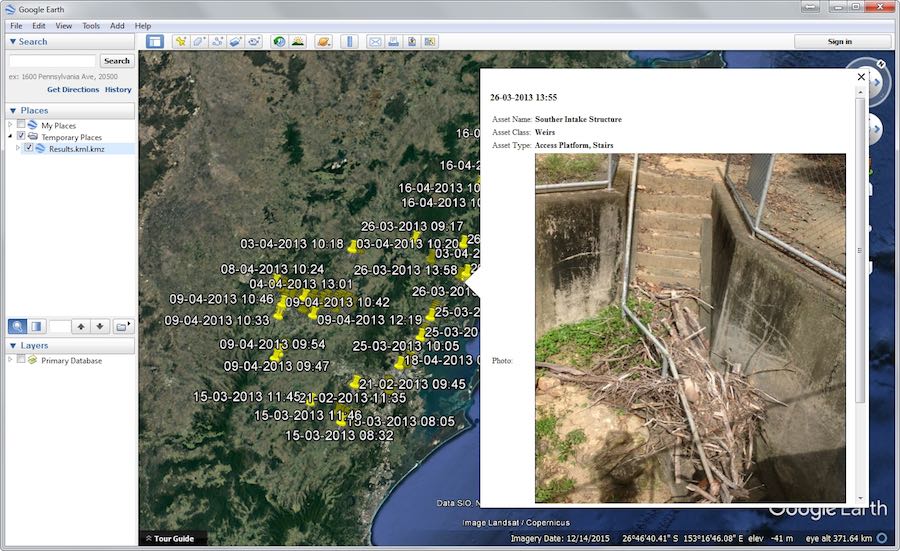Click the Save Image toolbar icon

coord(412,41)
